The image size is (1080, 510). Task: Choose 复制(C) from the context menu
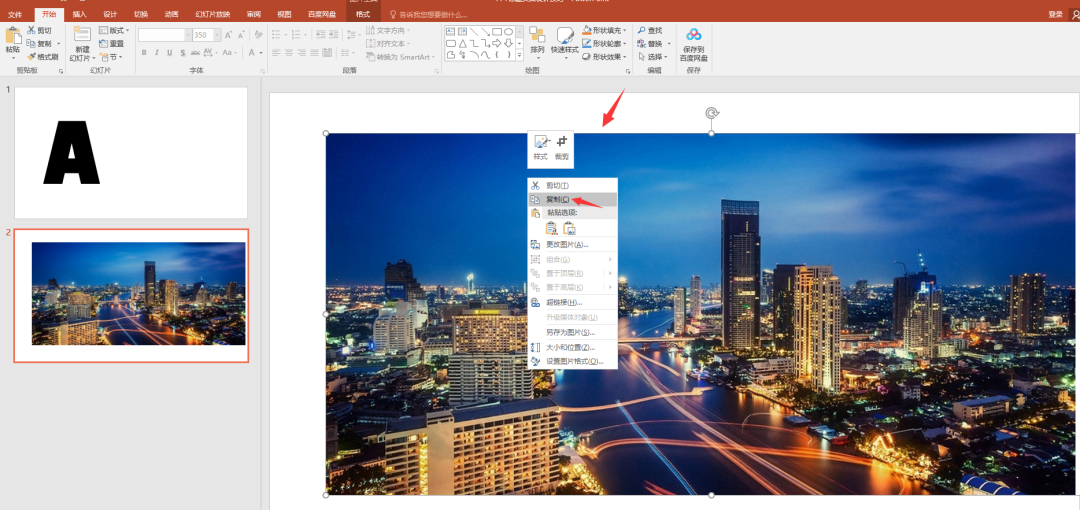(x=557, y=199)
